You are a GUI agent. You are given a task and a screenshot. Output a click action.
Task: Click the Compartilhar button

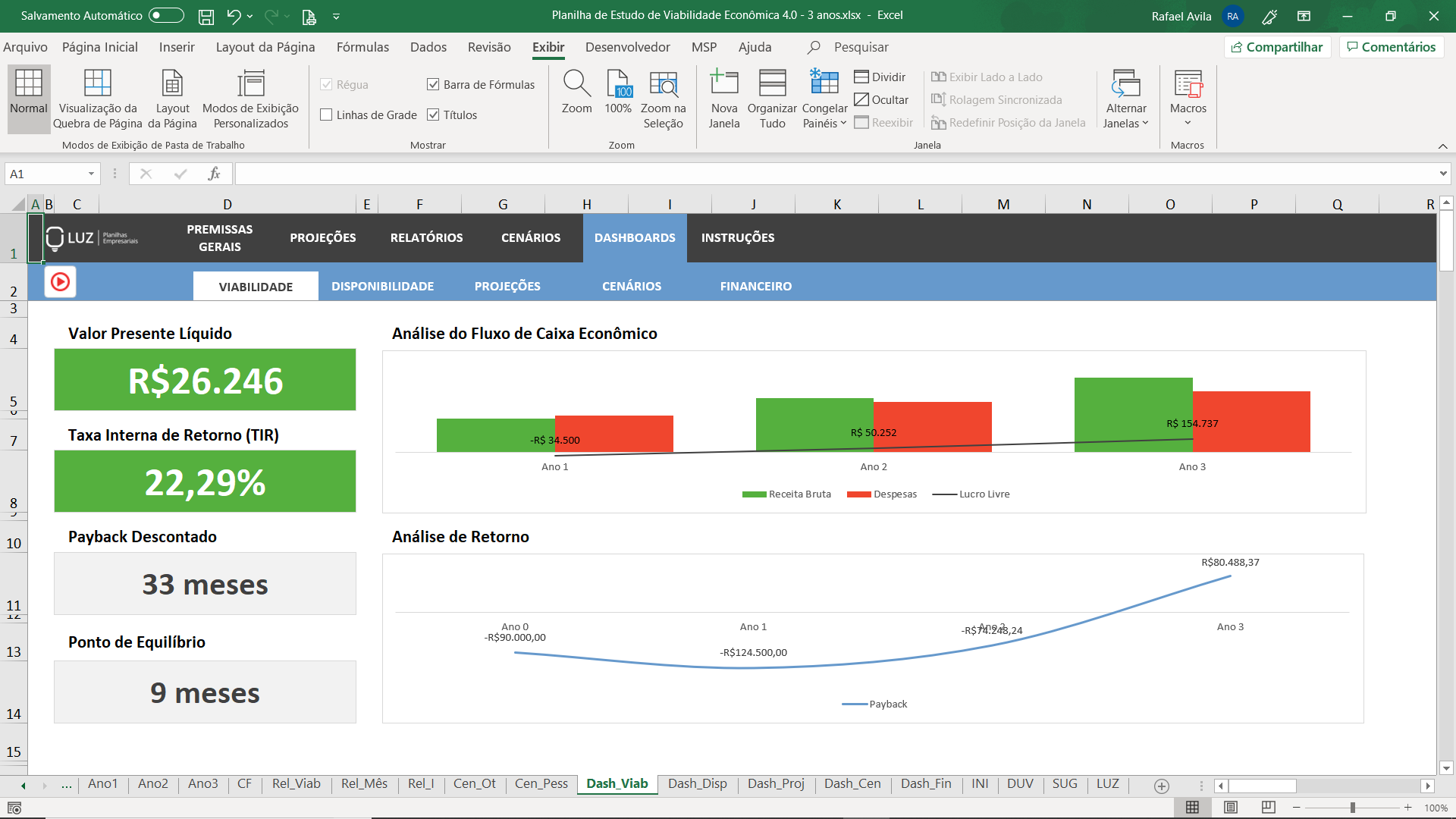[x=1277, y=47]
